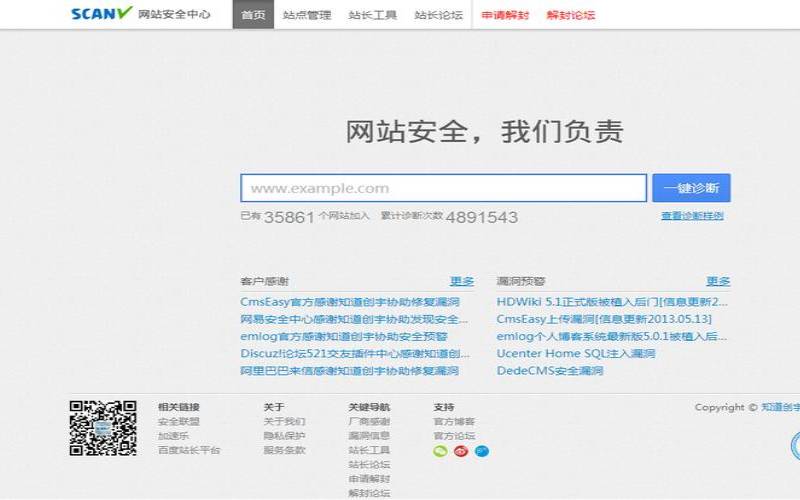
Task: Open DedeCMS安全漏洞 link
Action: pos(549,371)
